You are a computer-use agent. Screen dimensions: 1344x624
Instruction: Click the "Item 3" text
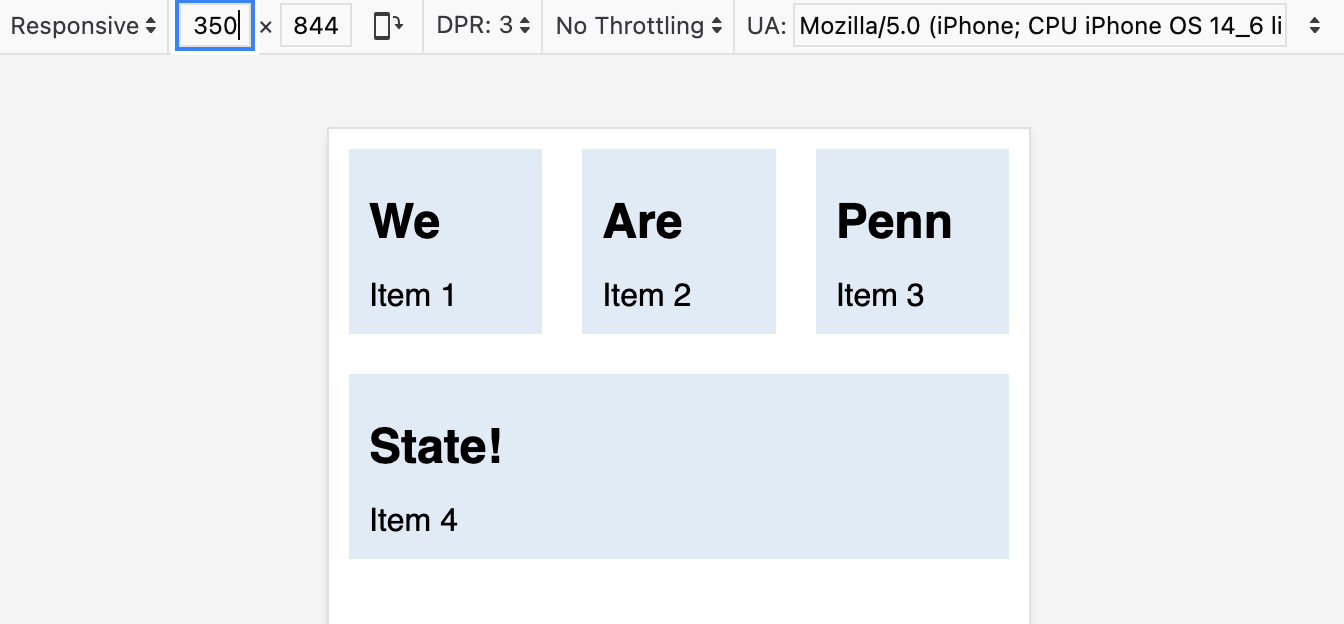click(880, 296)
